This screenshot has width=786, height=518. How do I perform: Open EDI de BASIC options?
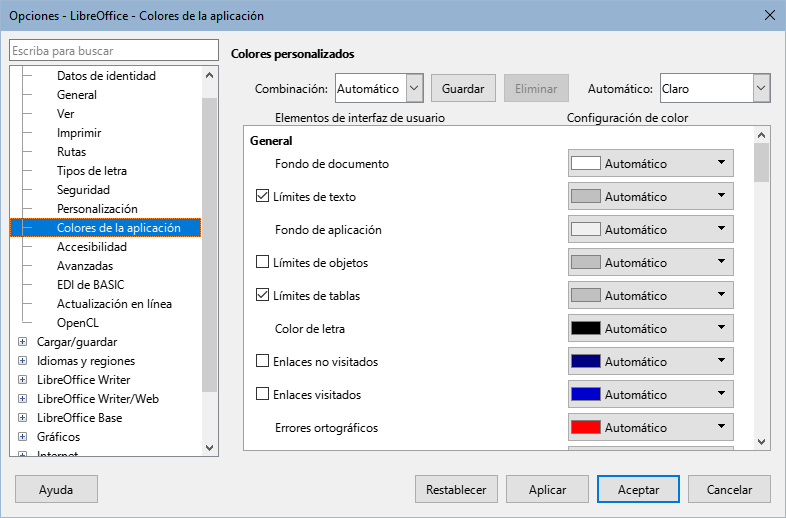pyautogui.click(x=90, y=285)
